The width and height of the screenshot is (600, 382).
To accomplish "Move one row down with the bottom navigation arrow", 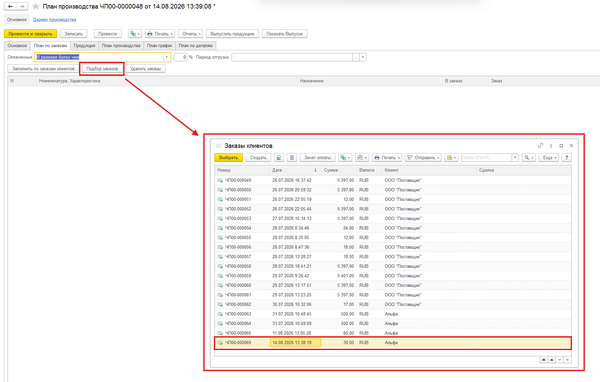I will click(559, 360).
